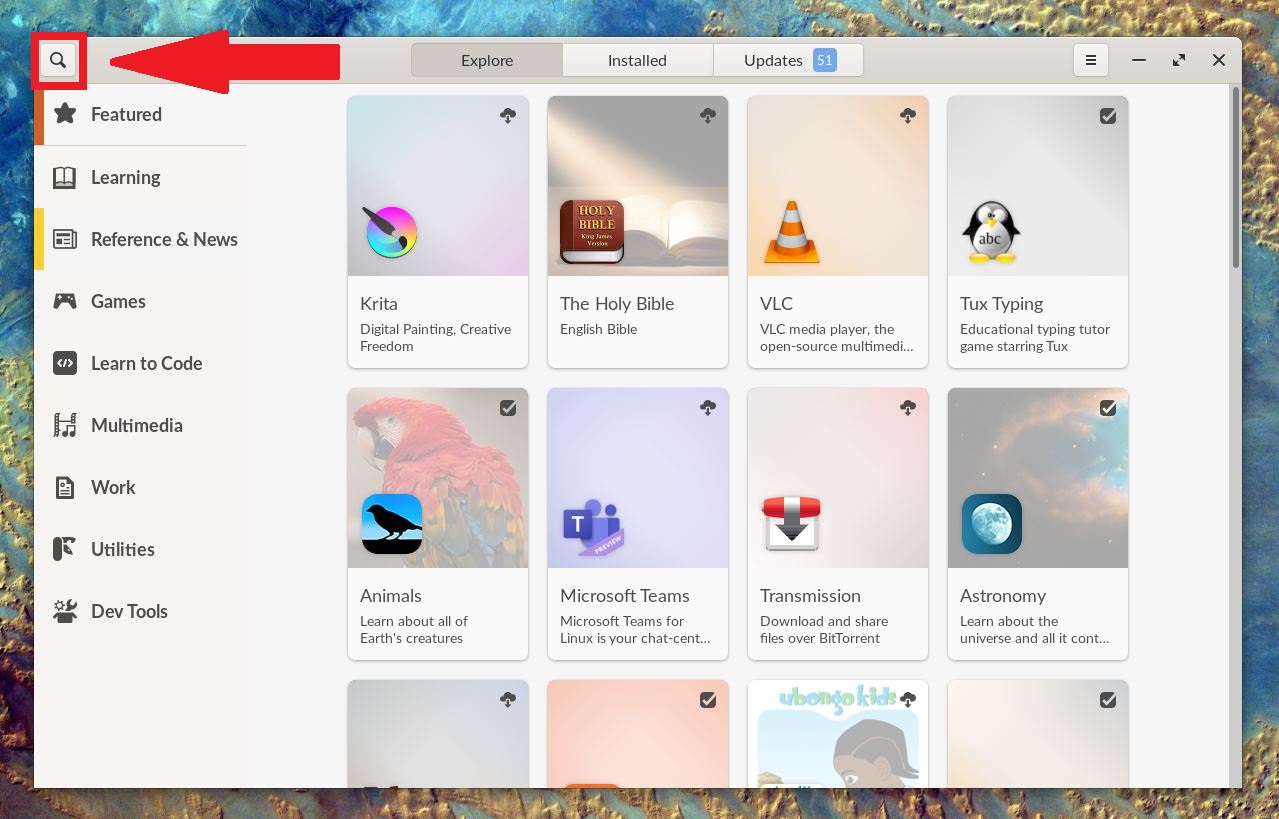The height and width of the screenshot is (819, 1279).
Task: Open The Holy Bible title text
Action: coord(617,303)
